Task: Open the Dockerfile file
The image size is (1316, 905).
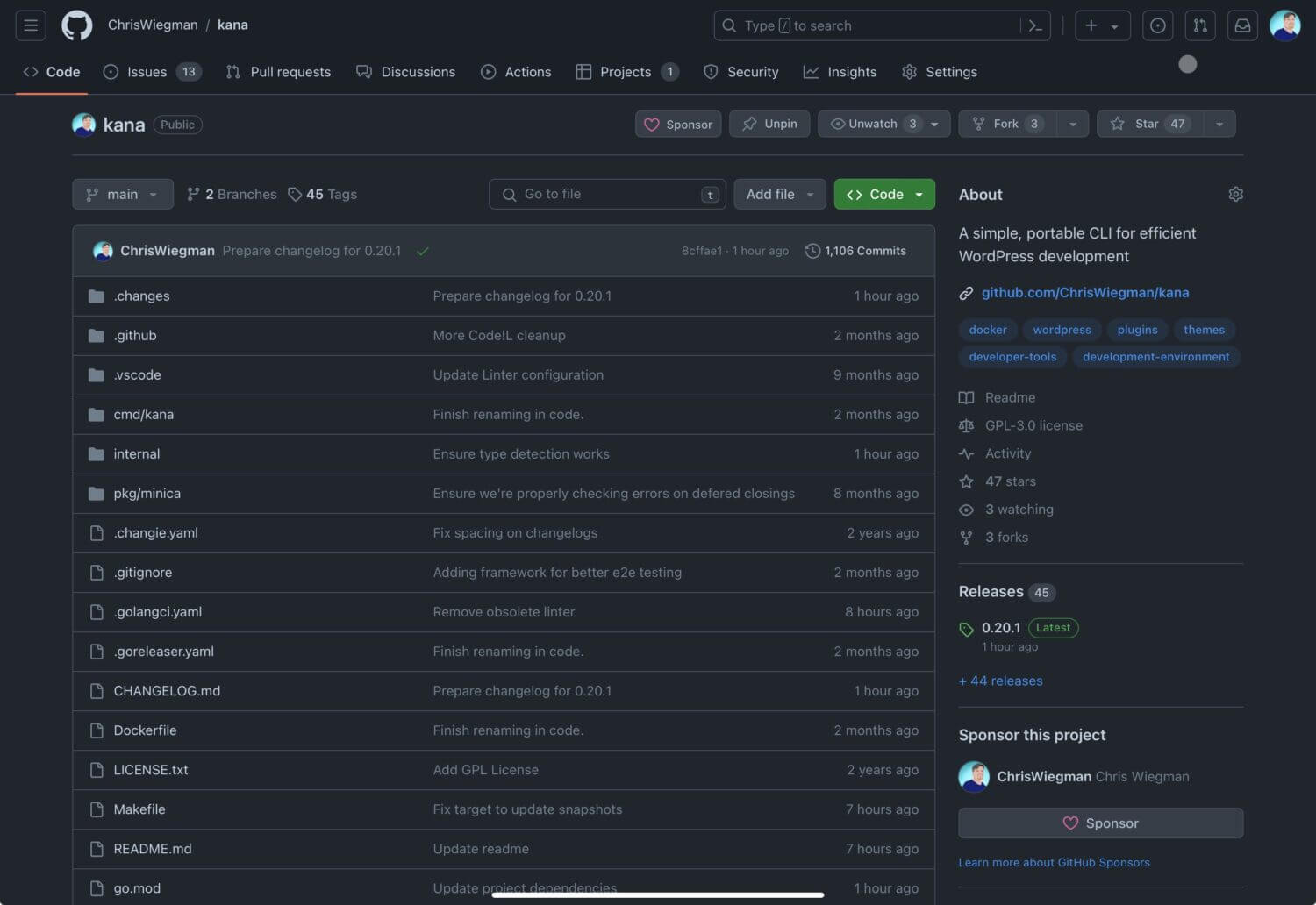Action: 145,730
